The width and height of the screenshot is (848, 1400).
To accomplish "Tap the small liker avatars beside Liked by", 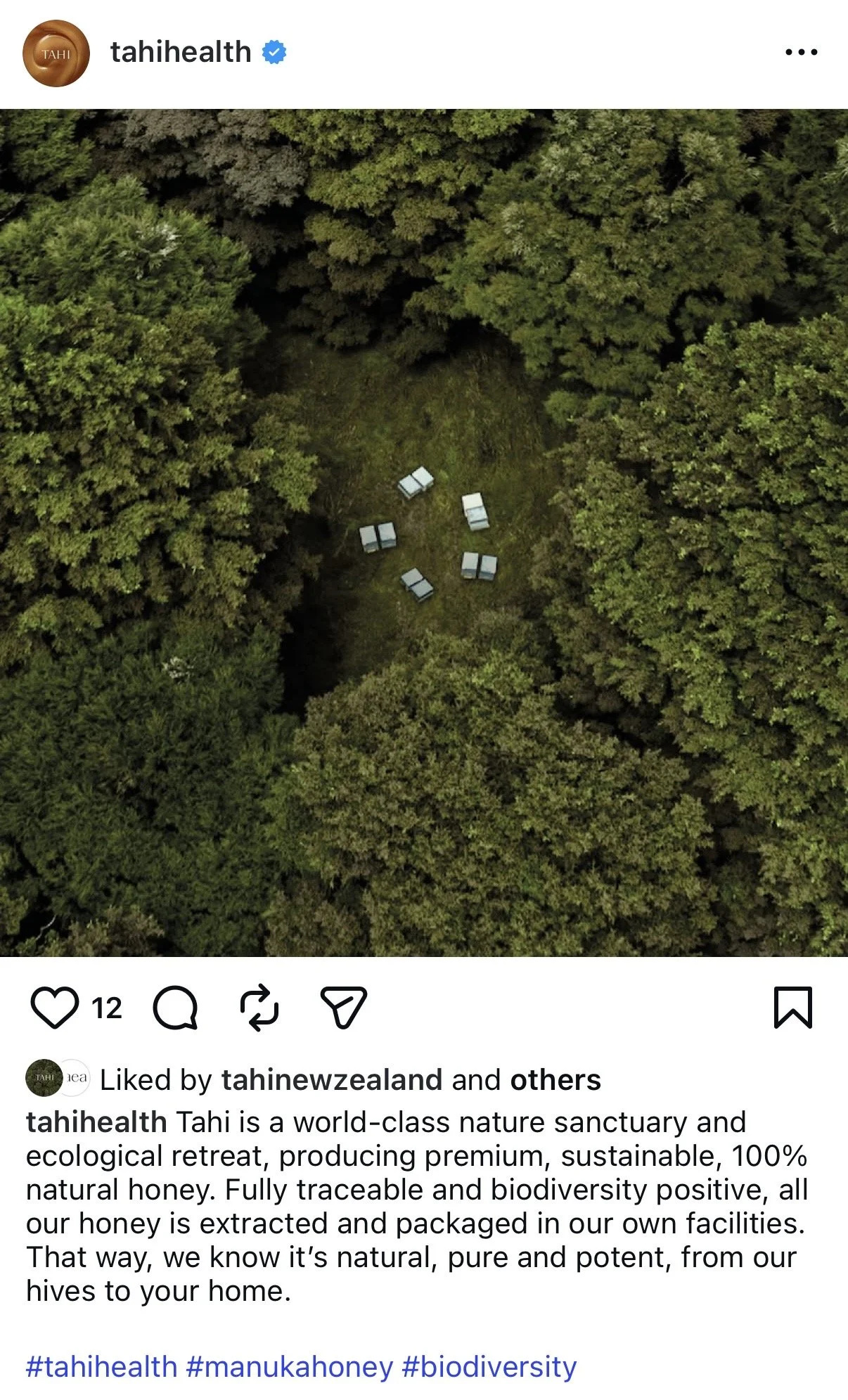I will [58, 1078].
